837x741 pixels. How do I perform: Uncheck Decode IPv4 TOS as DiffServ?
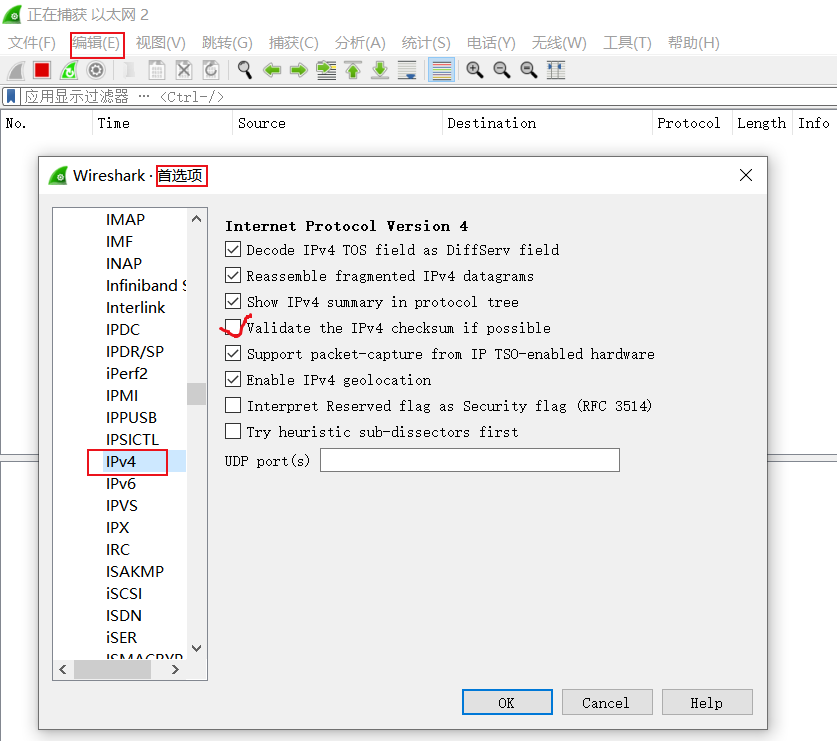pos(233,249)
